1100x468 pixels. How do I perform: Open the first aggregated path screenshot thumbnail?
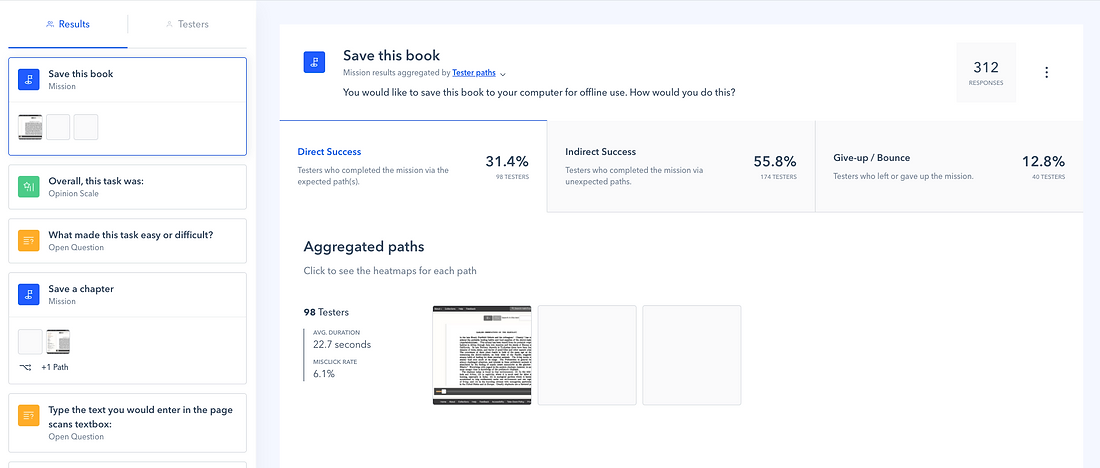point(481,355)
